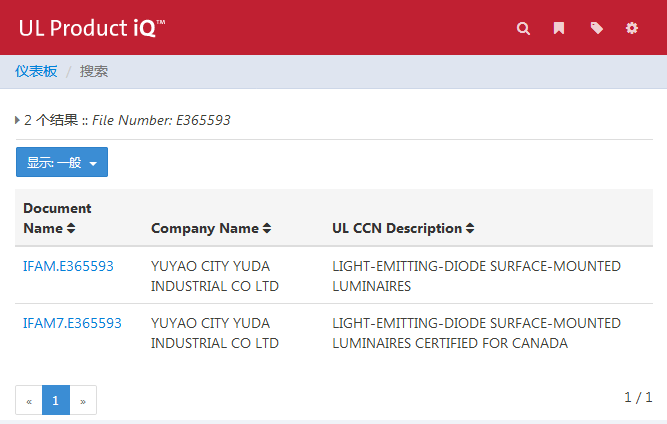Viewport: 667px width, 424px height.
Task: Click the UL CCN Description header
Action: 396,229
